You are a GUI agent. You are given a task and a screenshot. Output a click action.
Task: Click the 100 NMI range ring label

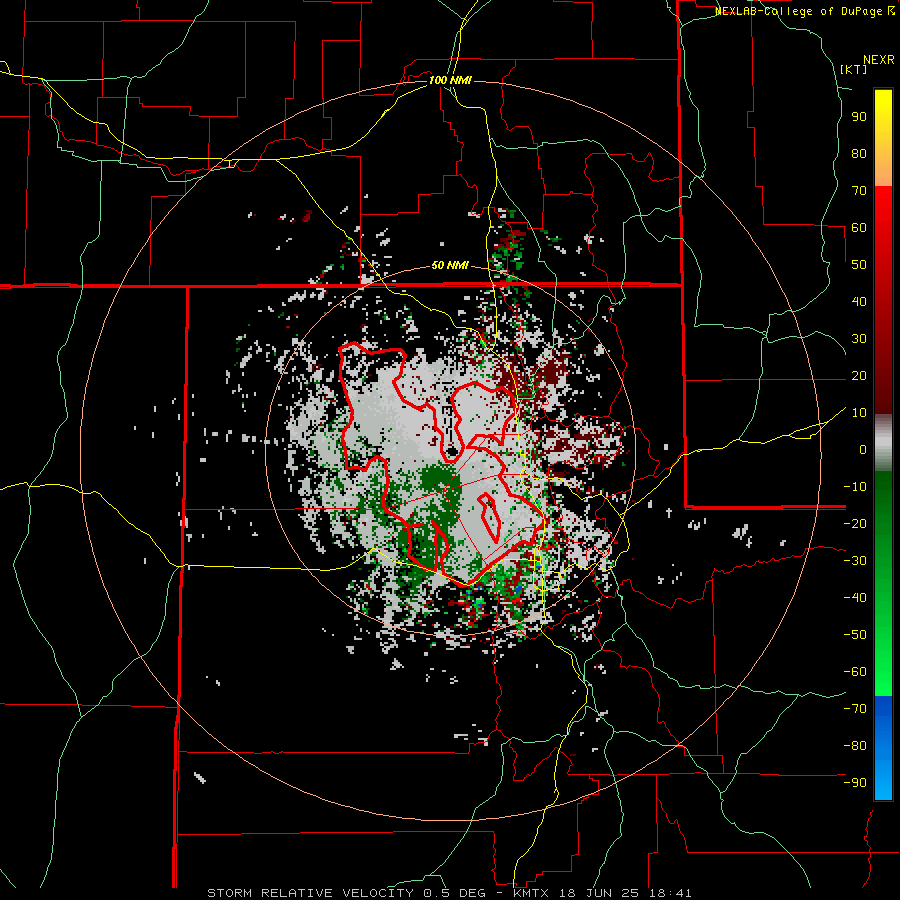(450, 80)
